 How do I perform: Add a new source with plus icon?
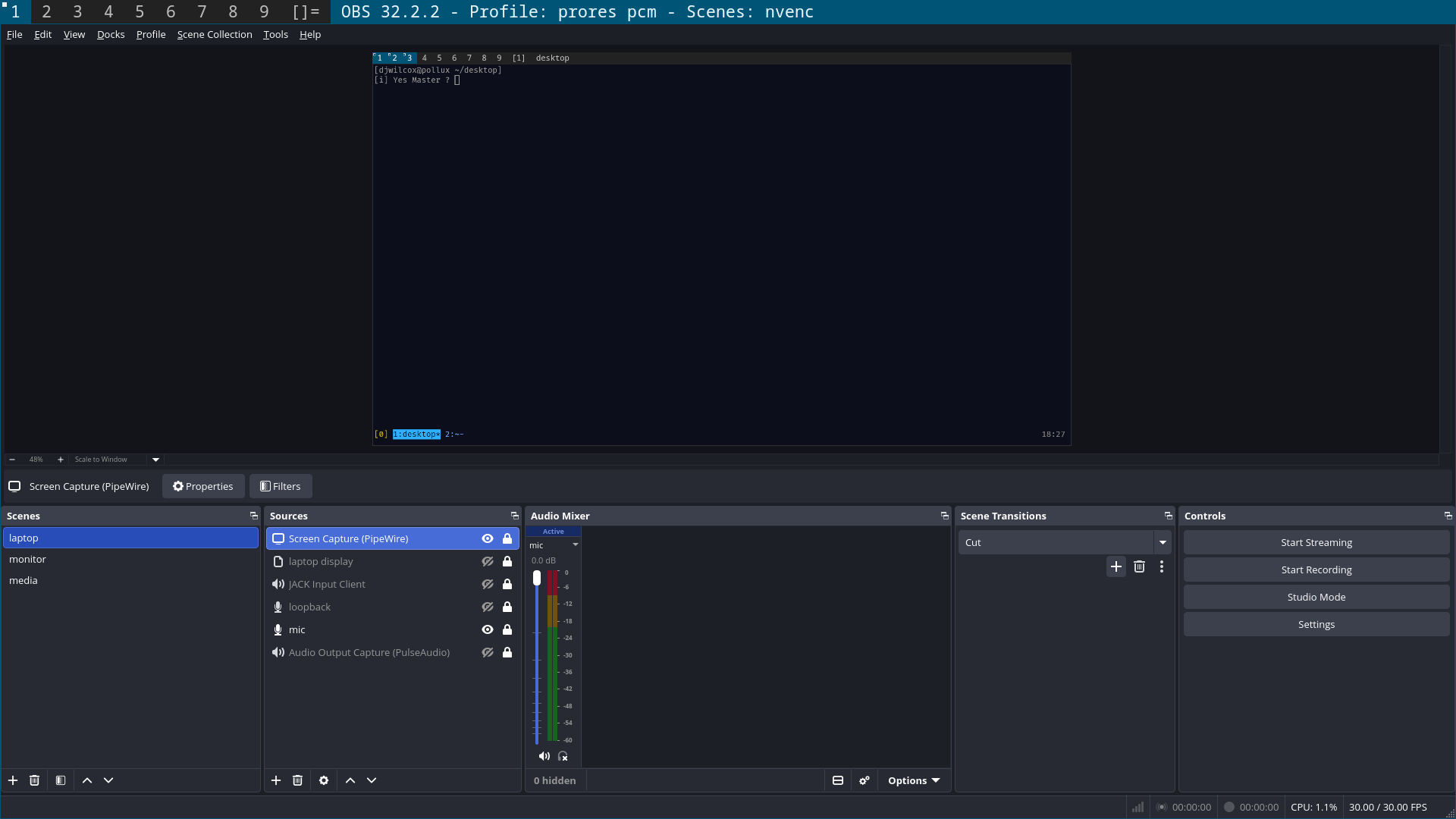[276, 780]
